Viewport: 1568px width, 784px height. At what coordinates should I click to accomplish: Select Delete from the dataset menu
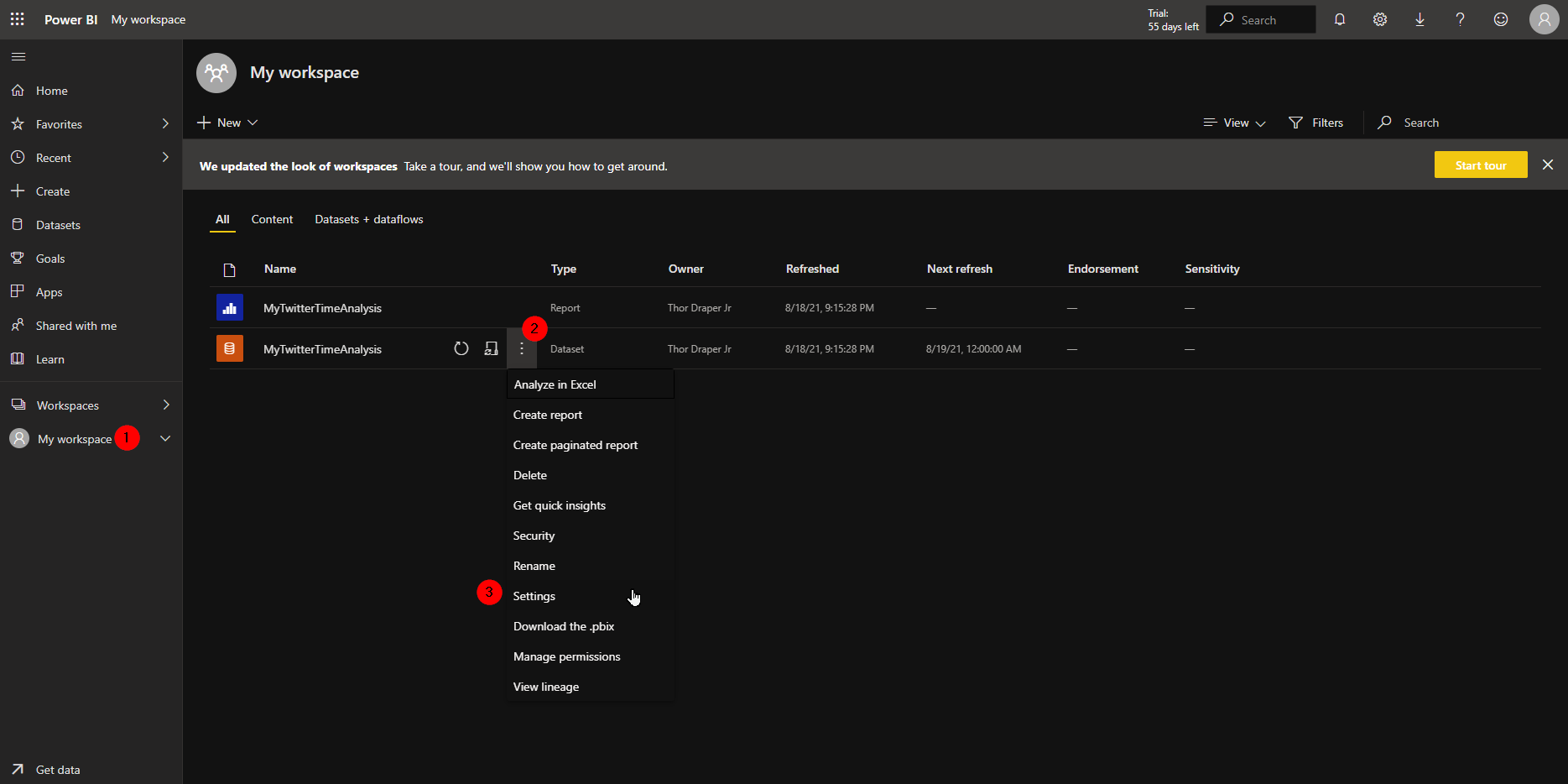591,475
